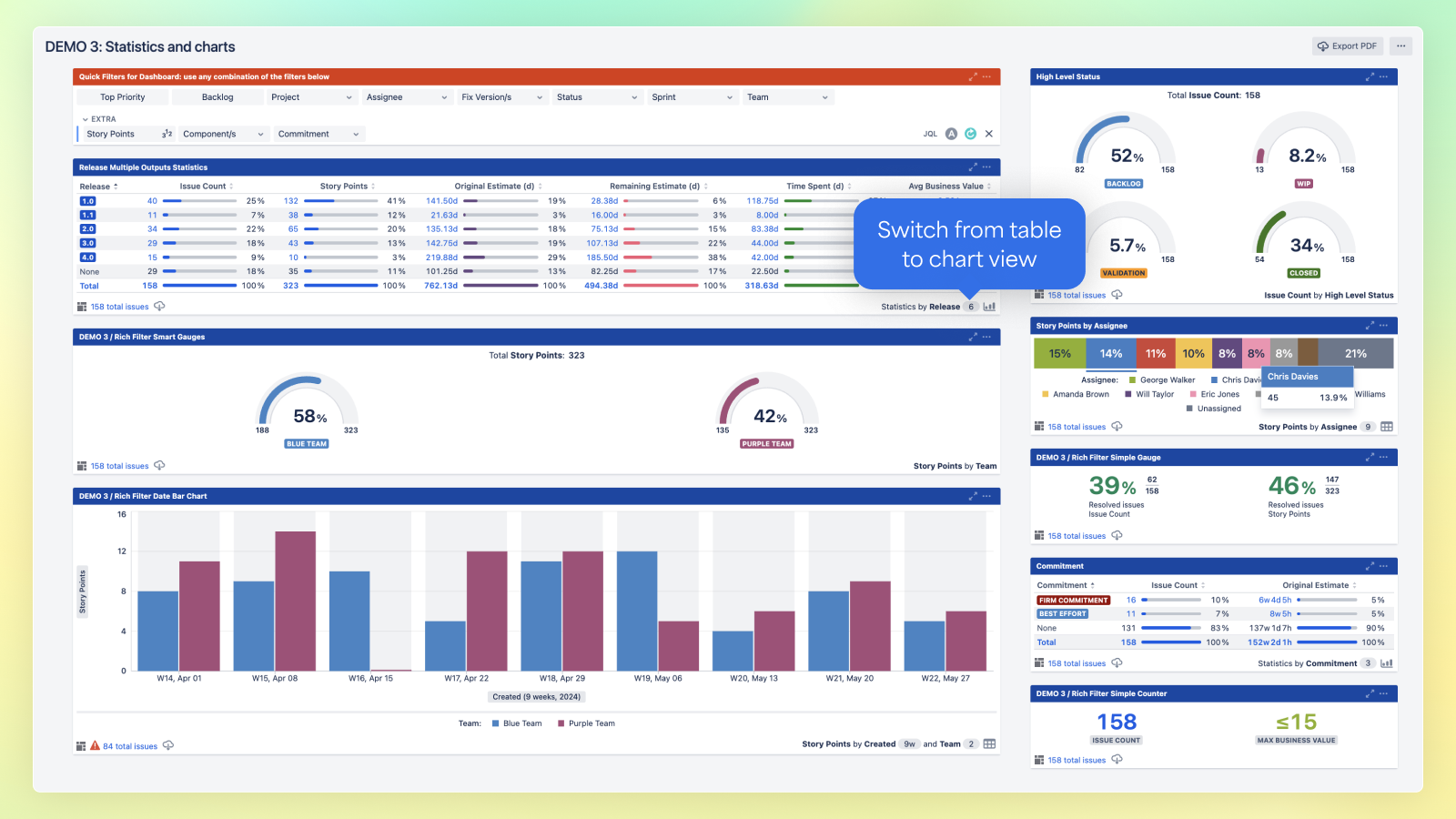This screenshot has height=819, width=1456.
Task: Switch Release statistics to chart view
Action: [x=990, y=307]
